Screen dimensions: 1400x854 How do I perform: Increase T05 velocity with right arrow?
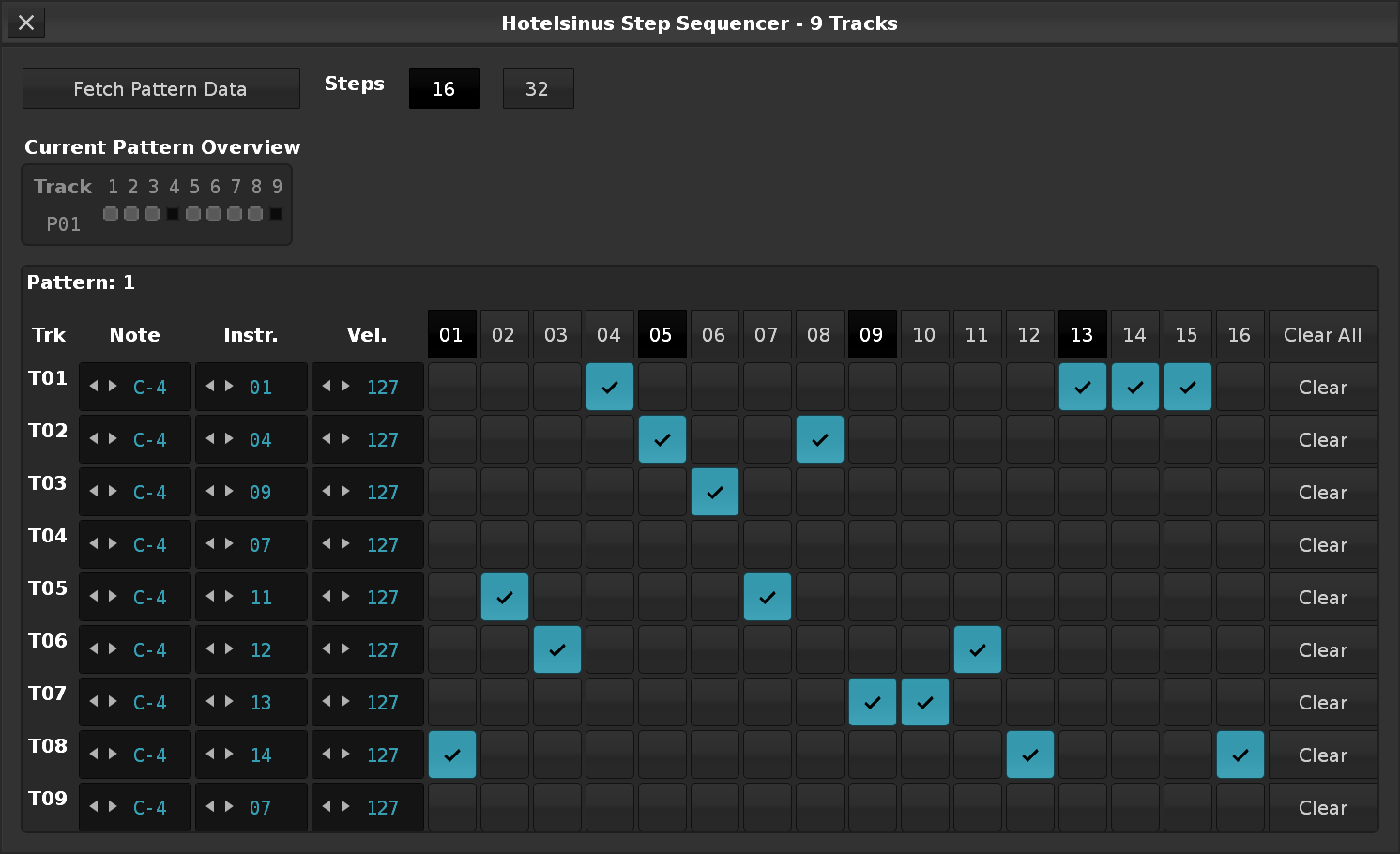[345, 596]
